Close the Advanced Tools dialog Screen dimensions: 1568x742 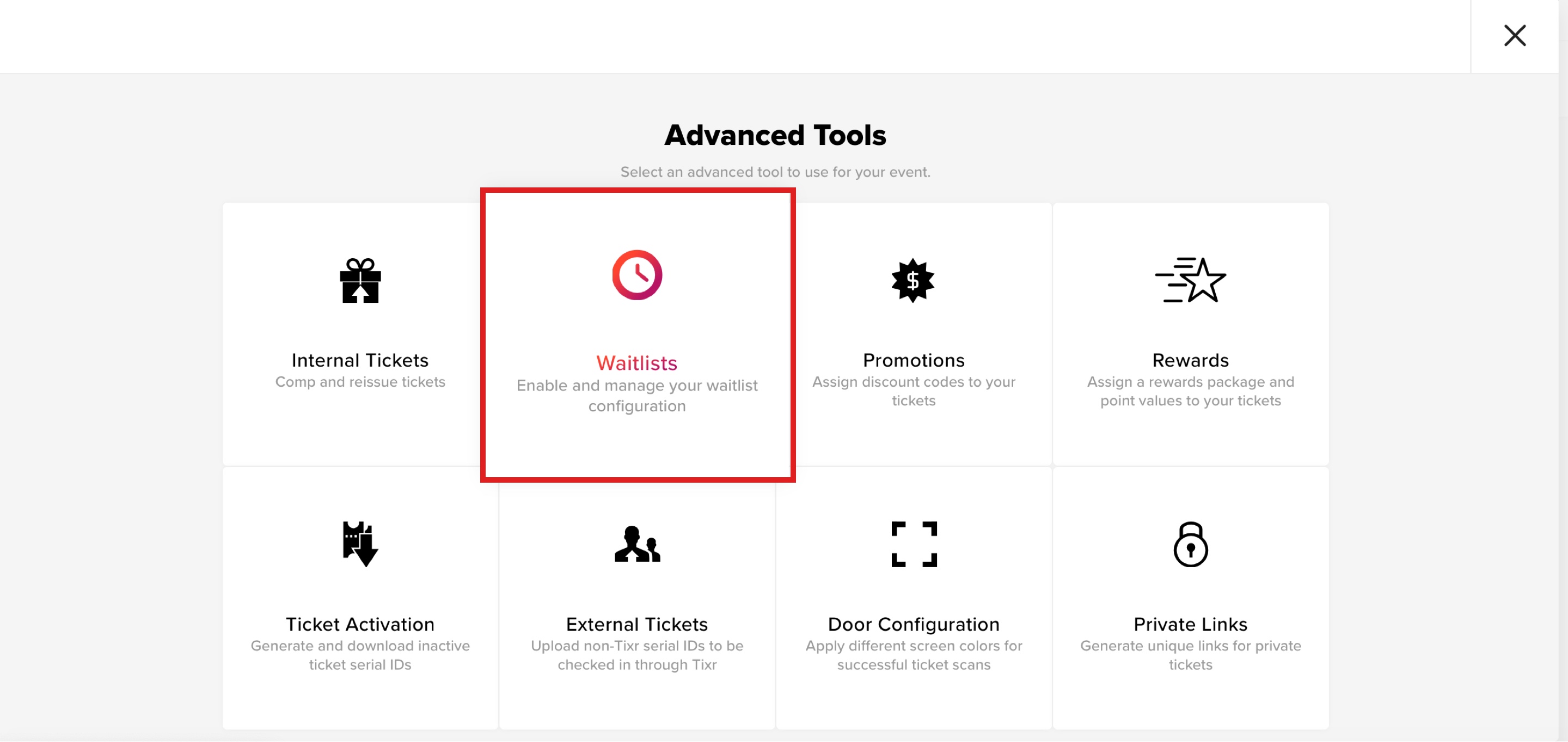[x=1515, y=35]
